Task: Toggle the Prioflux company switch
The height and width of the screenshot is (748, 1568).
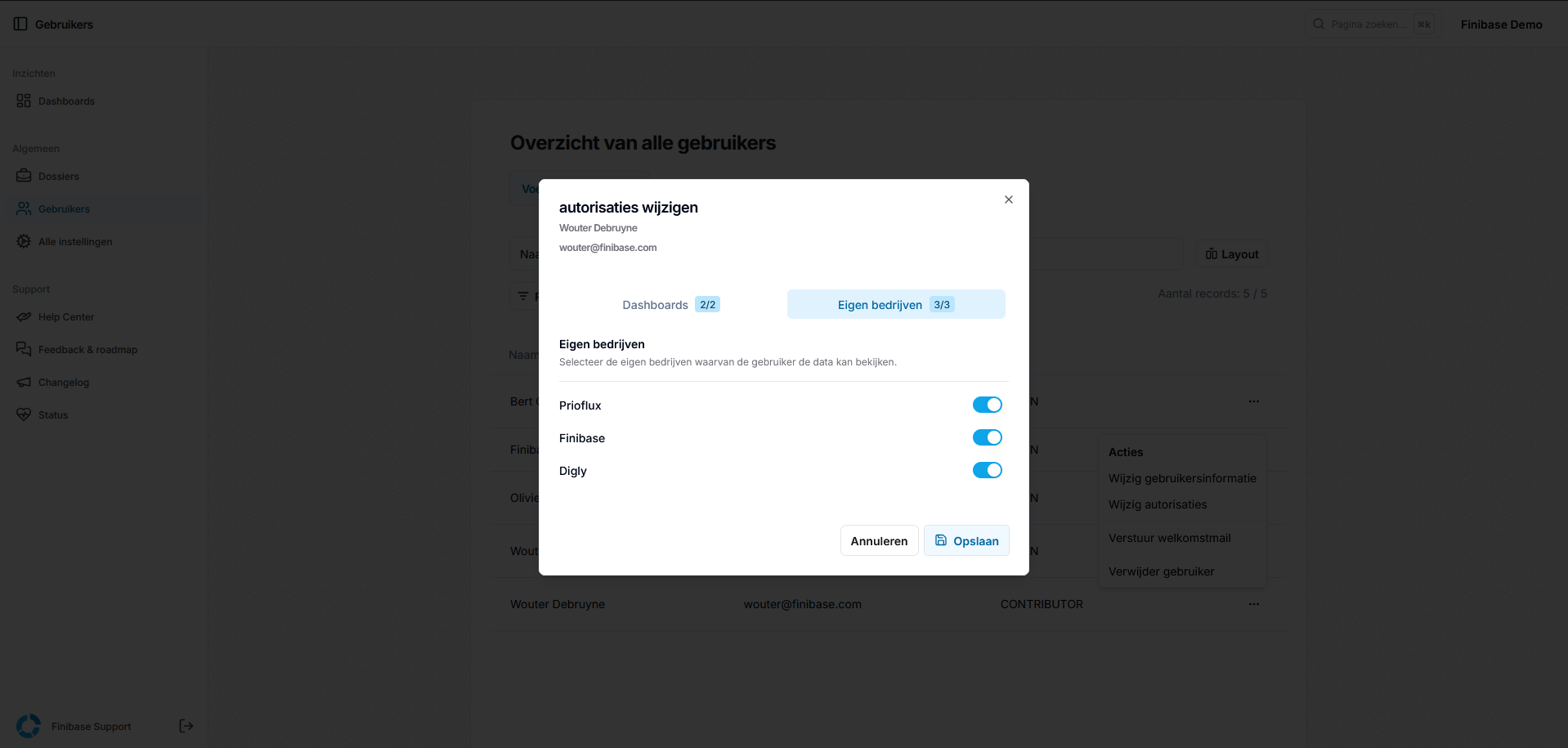Action: pyautogui.click(x=988, y=405)
